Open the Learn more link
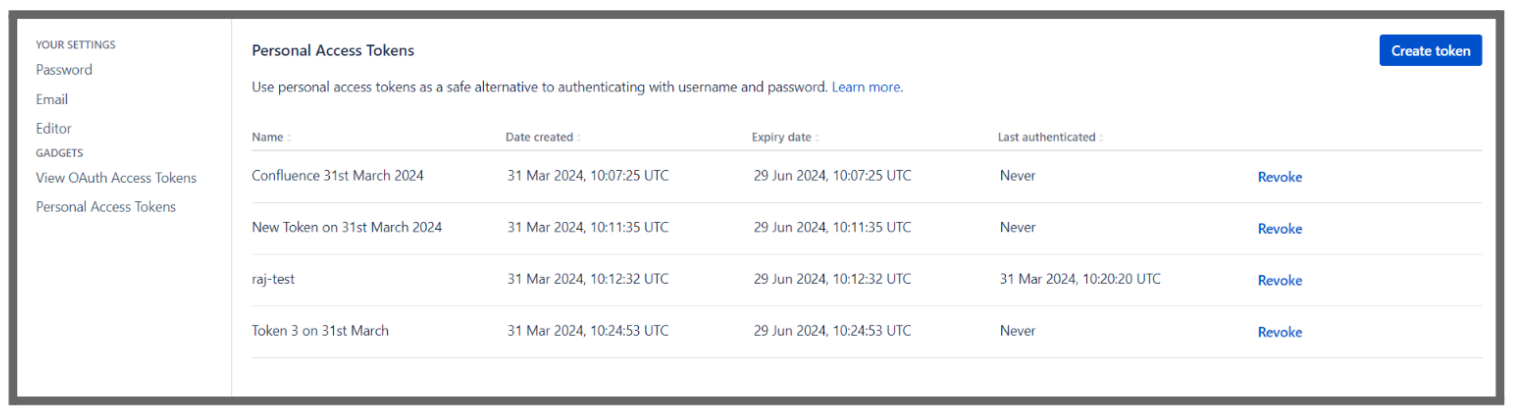1517x412 pixels. (866, 88)
